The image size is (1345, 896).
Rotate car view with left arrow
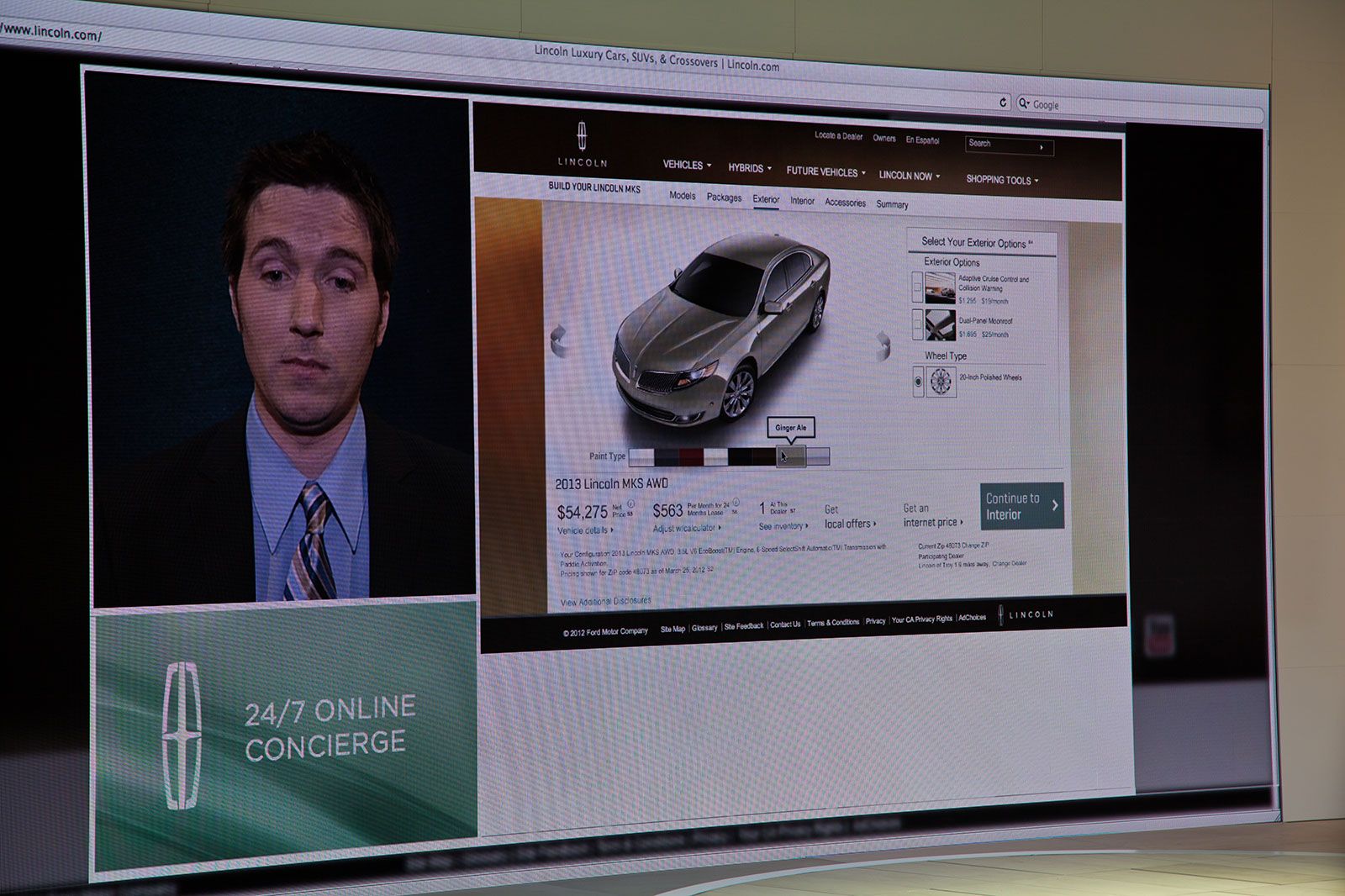click(x=557, y=340)
